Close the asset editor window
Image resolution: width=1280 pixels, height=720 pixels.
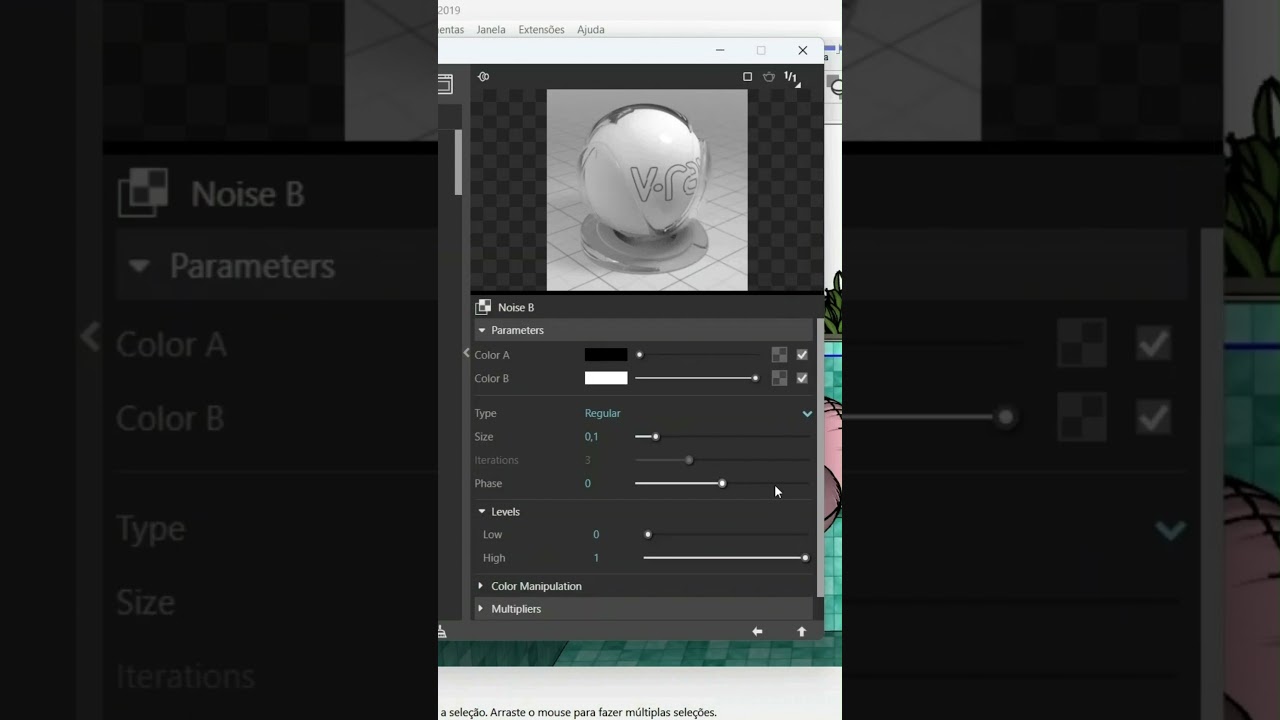[802, 50]
